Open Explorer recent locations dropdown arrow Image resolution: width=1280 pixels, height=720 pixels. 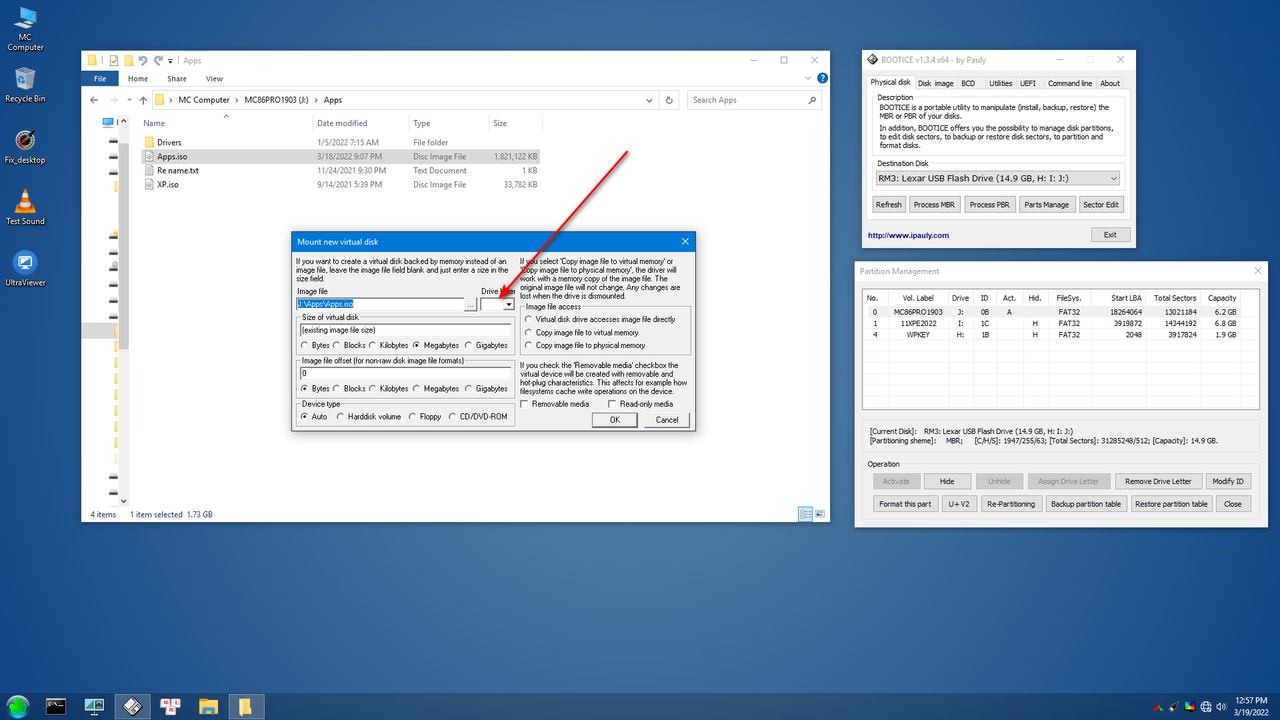click(x=128, y=100)
